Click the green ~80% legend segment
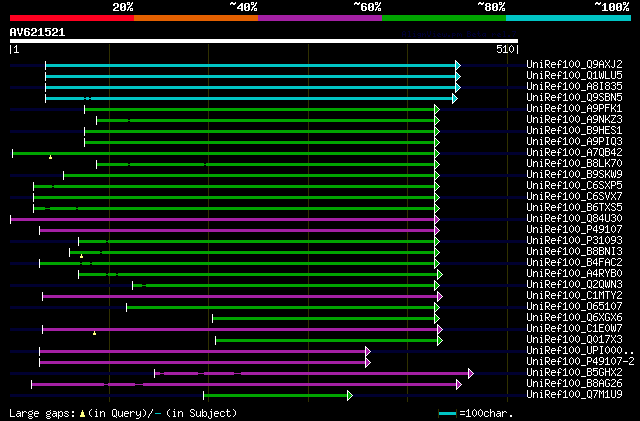This screenshot has width=640, height=421. pyautogui.click(x=444, y=18)
